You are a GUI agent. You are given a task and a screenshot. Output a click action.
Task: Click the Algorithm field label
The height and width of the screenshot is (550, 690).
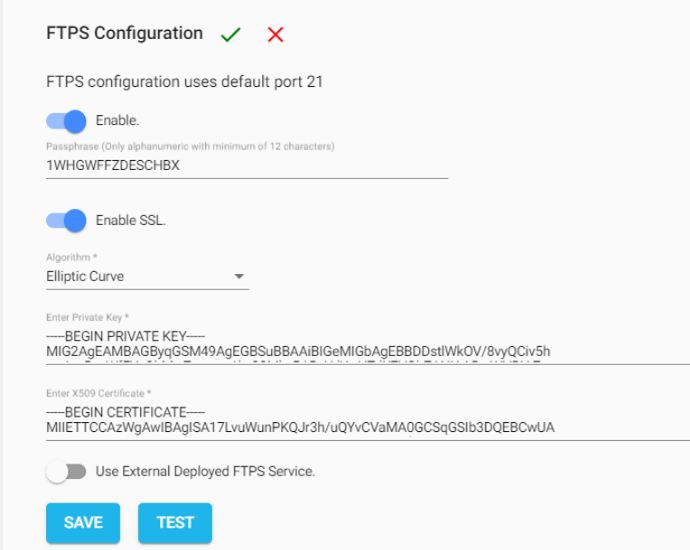point(71,257)
